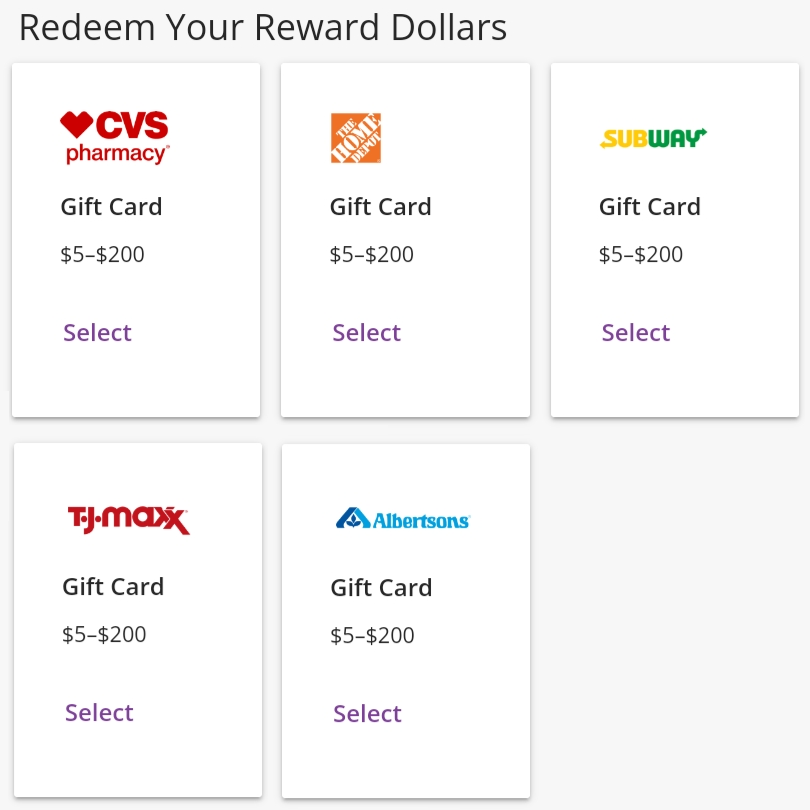
Task: Click the $5–$200 range on Albertsons card
Action: pyautogui.click(x=372, y=635)
